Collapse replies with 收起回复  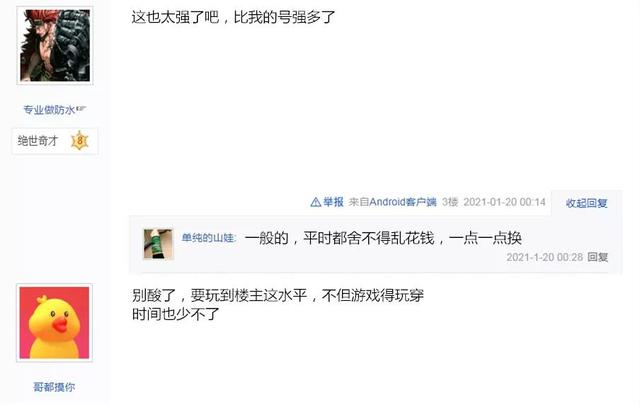(587, 203)
